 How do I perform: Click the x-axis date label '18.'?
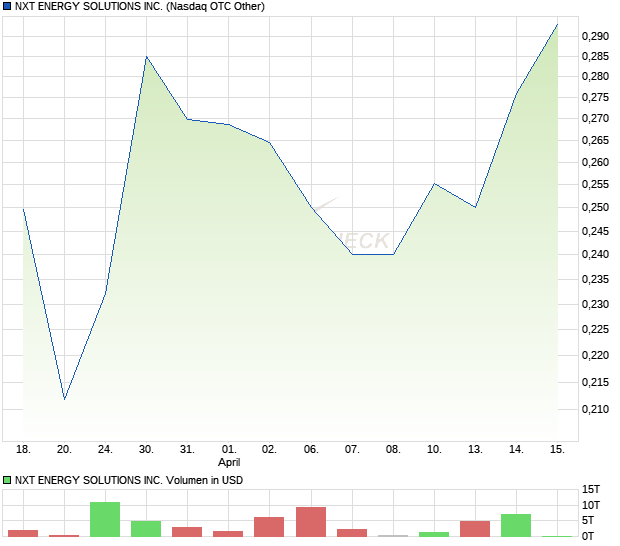coord(23,450)
